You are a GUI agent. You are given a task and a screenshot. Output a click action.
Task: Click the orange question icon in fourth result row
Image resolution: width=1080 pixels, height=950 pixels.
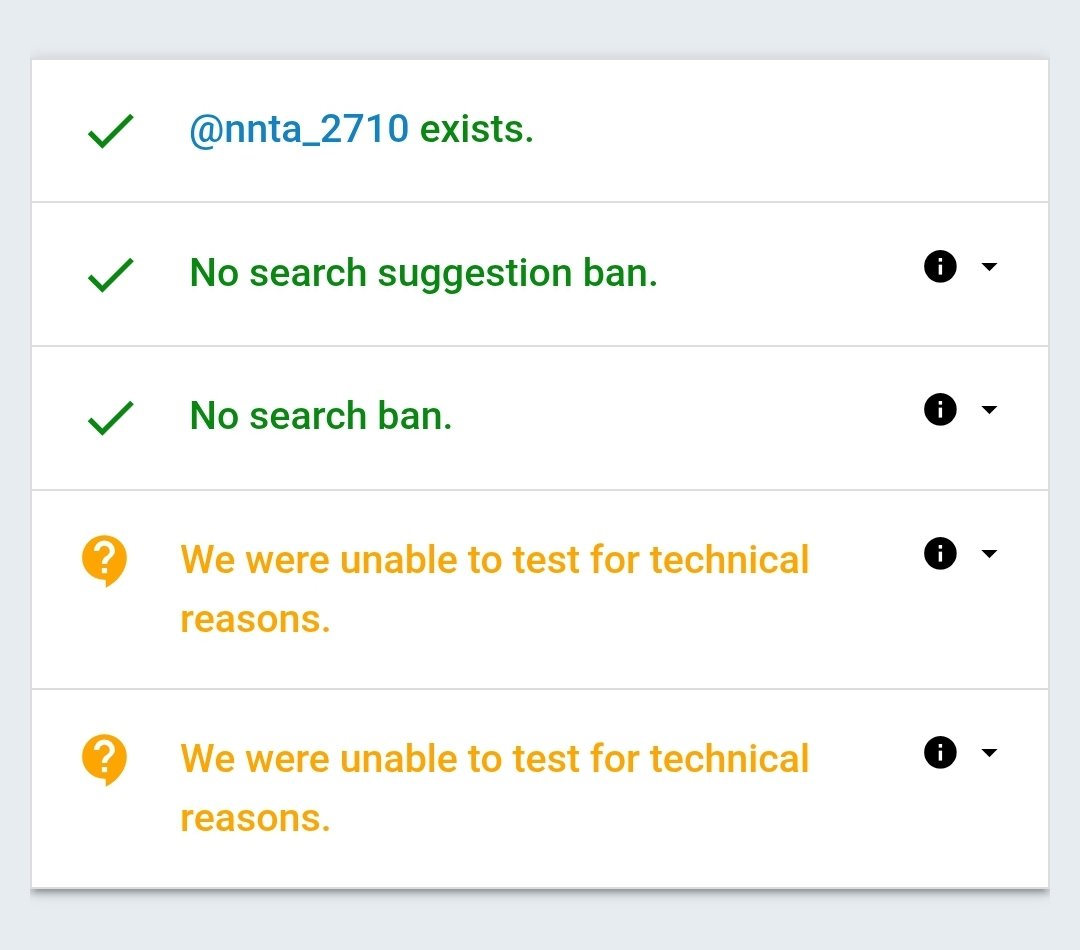pos(104,561)
